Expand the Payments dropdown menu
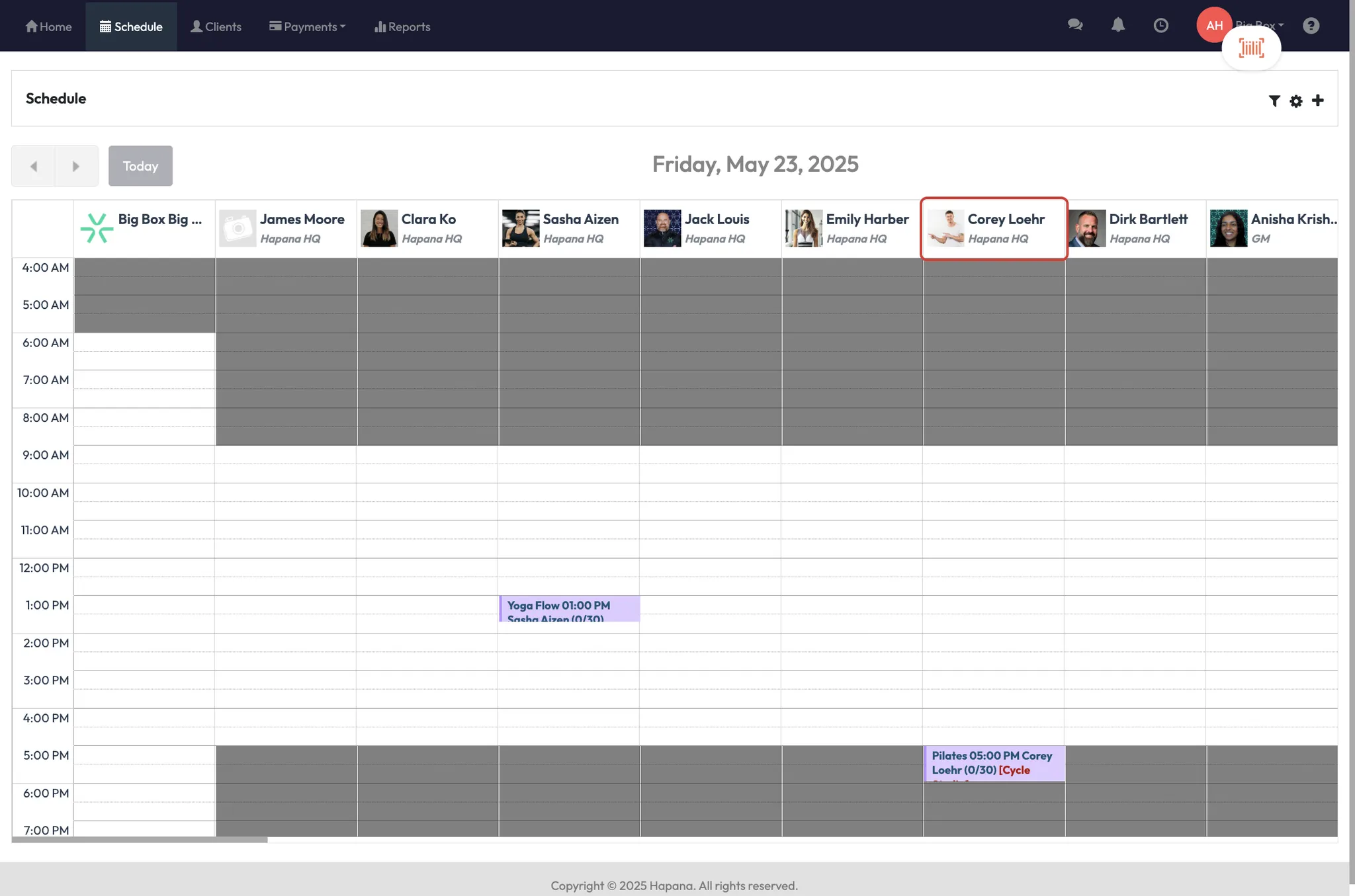The width and height of the screenshot is (1355, 896). click(x=307, y=26)
